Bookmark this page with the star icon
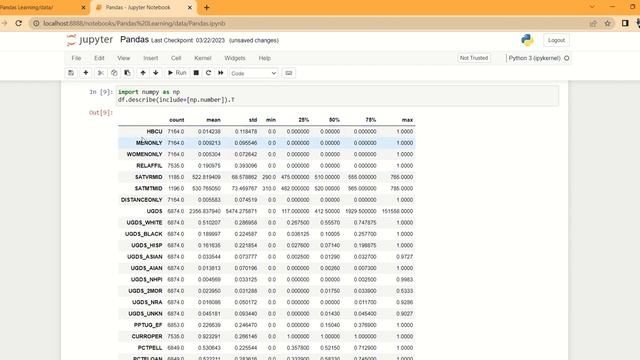 coord(607,23)
